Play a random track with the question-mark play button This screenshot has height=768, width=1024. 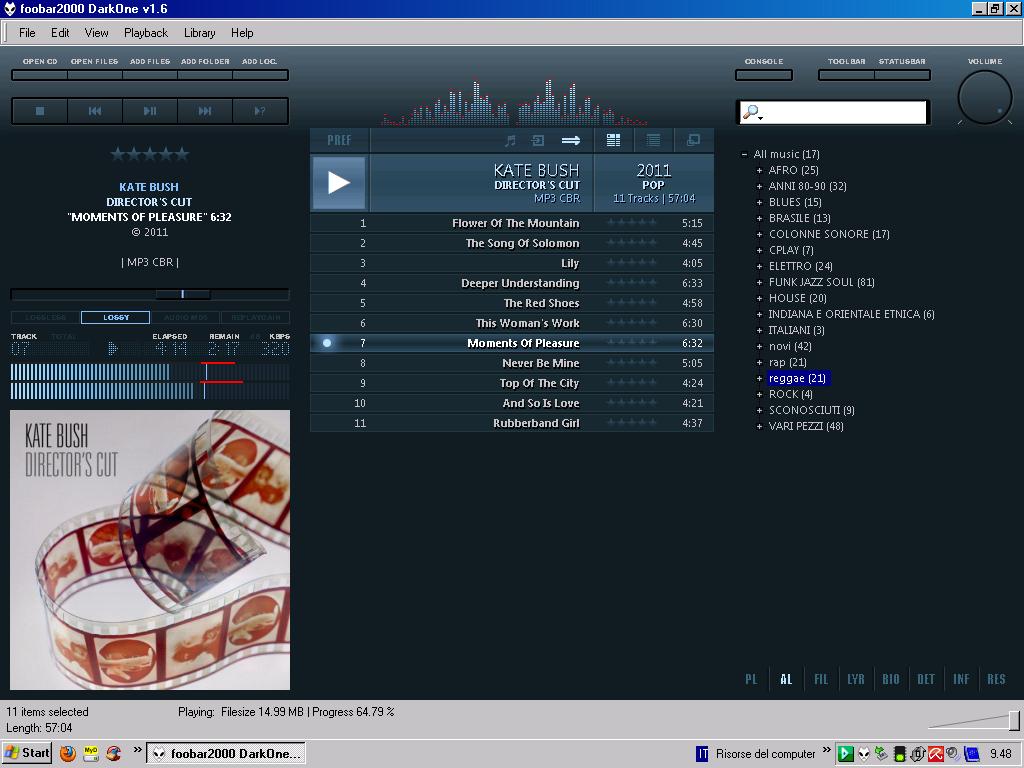(260, 111)
